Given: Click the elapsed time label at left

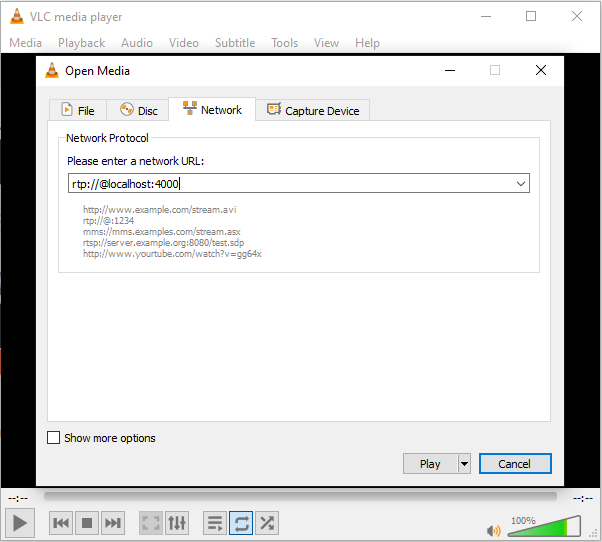Looking at the screenshot, I should point(18,499).
